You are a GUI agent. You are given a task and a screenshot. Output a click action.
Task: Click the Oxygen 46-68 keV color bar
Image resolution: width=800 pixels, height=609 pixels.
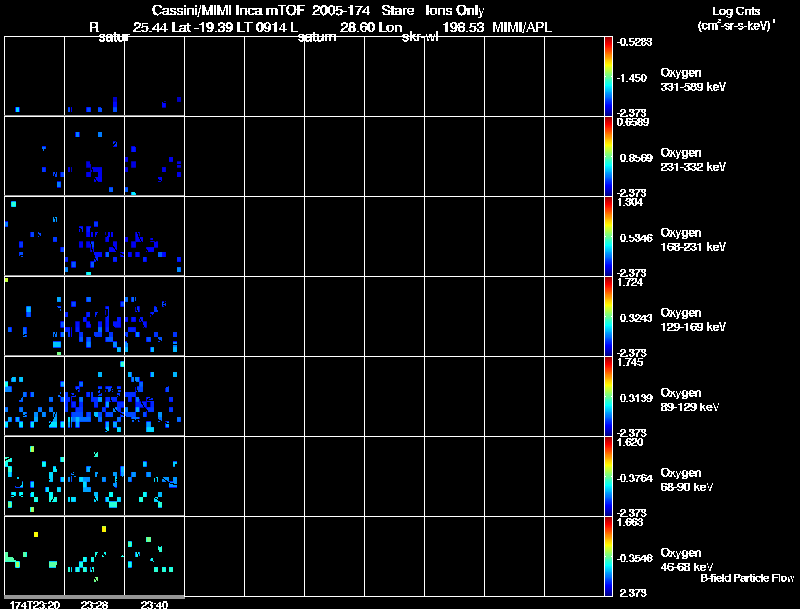click(x=608, y=556)
